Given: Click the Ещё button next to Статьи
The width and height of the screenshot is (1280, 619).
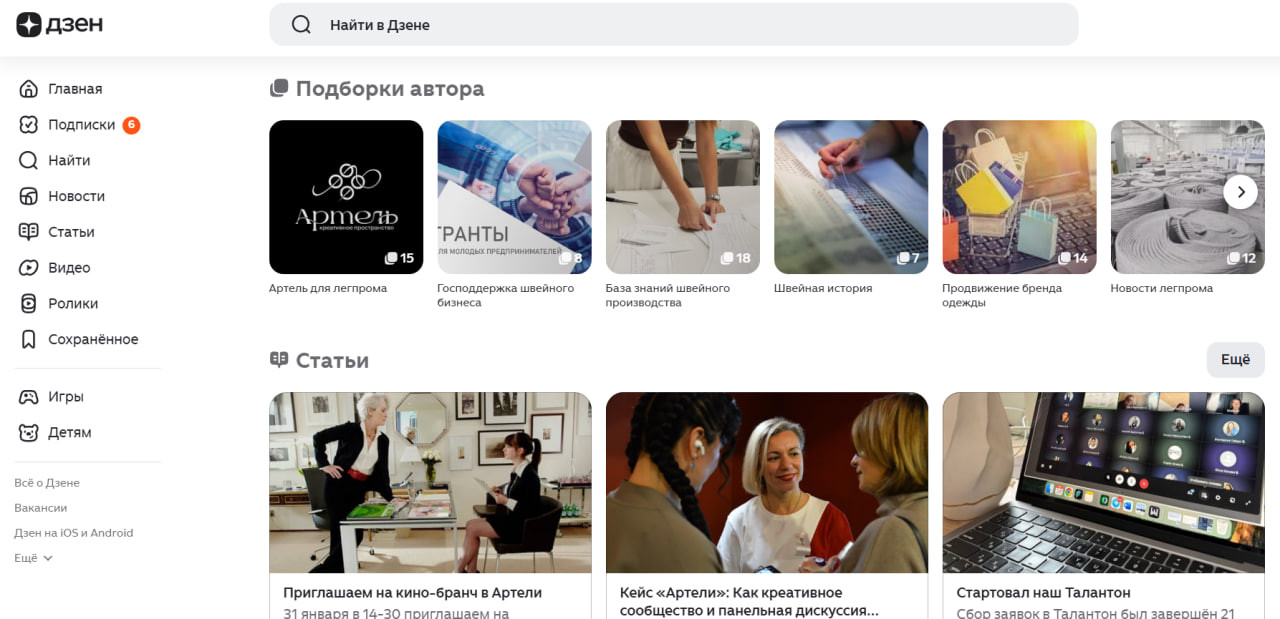Looking at the screenshot, I should [1236, 360].
